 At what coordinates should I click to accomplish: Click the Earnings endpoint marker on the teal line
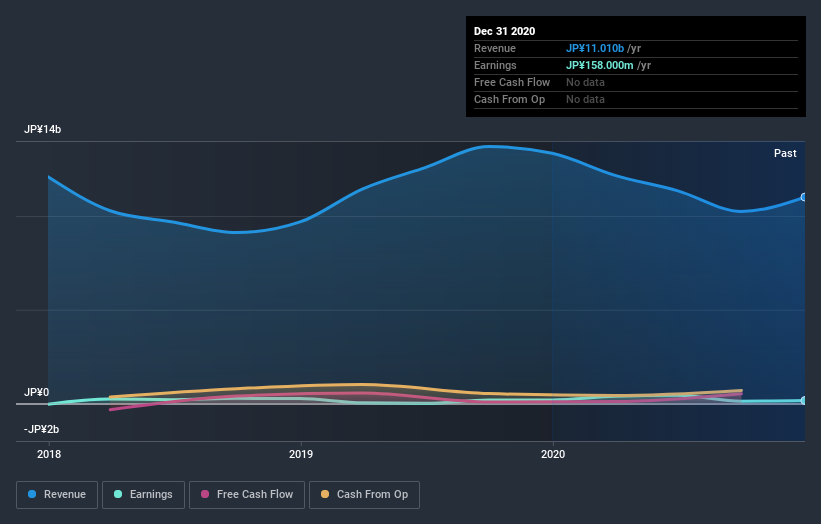[804, 400]
